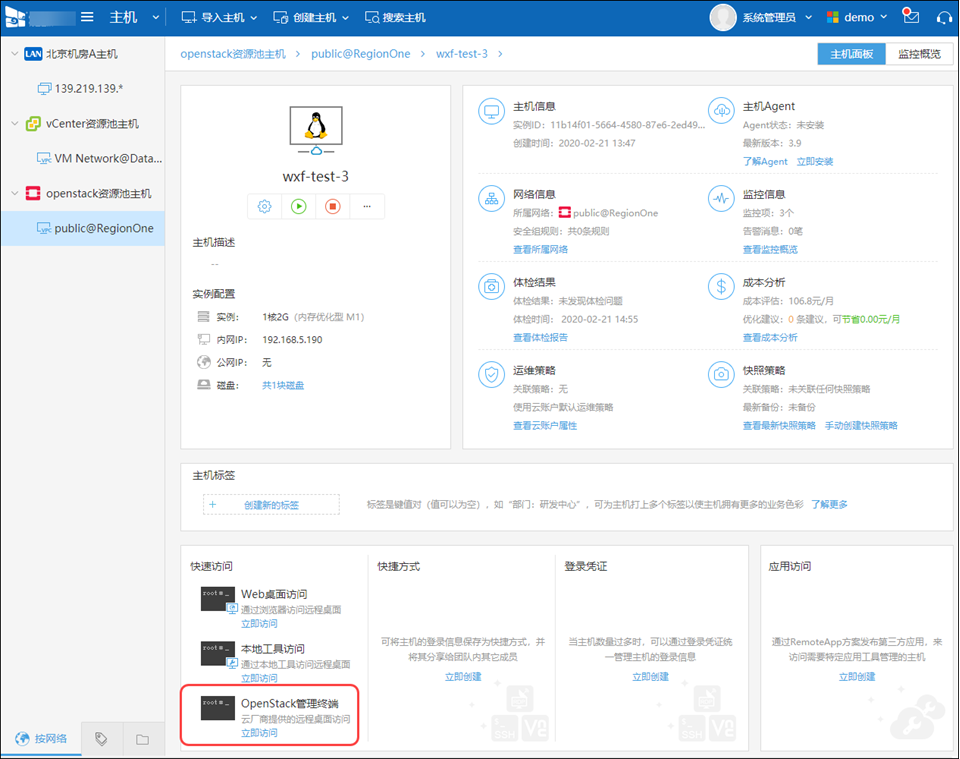Expand the 导入主机 dropdown menu

[x=219, y=17]
